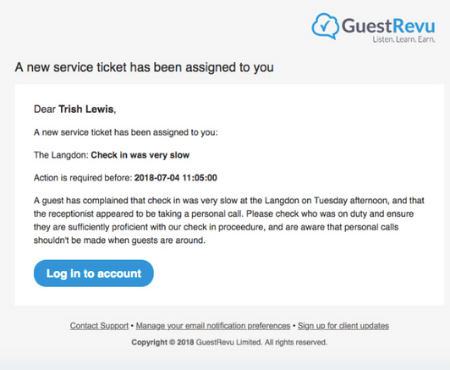This screenshot has height=370, width=450.
Task: Click the ticket title 'Check in was very slow'
Action: [140, 155]
